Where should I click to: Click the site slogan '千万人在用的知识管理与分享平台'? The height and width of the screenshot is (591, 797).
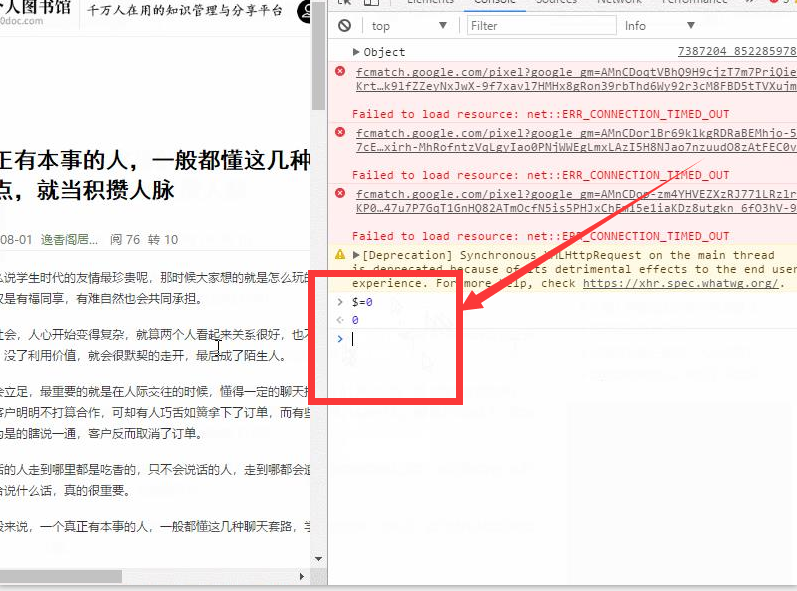coord(184,10)
